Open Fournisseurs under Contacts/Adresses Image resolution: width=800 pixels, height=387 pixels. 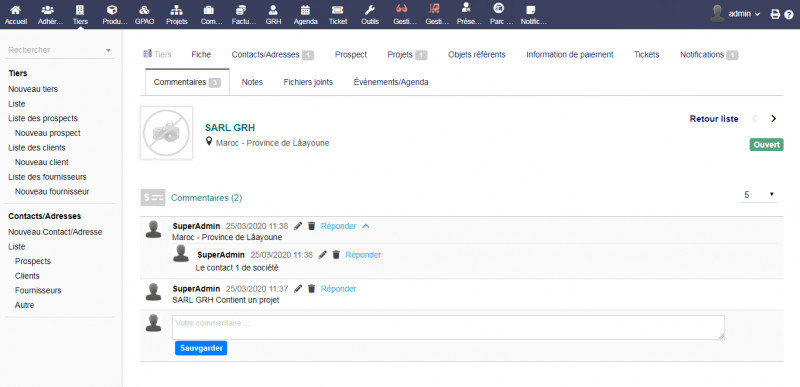pos(38,291)
